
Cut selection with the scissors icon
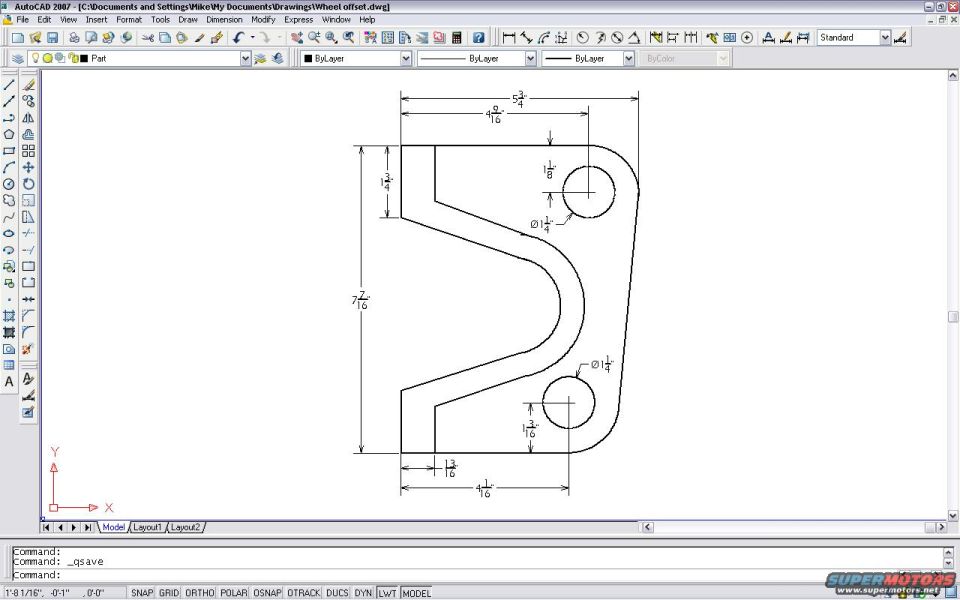(148, 37)
